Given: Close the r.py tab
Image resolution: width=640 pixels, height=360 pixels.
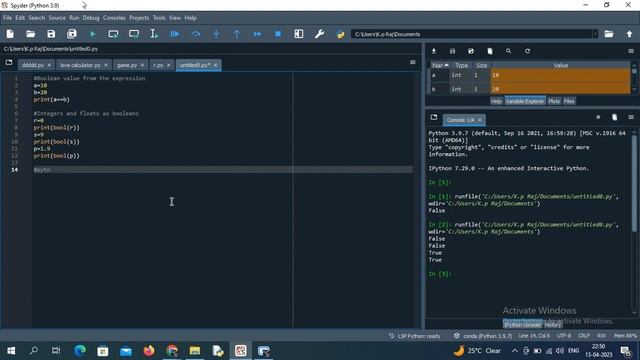Looking at the screenshot, I should tap(169, 65).
